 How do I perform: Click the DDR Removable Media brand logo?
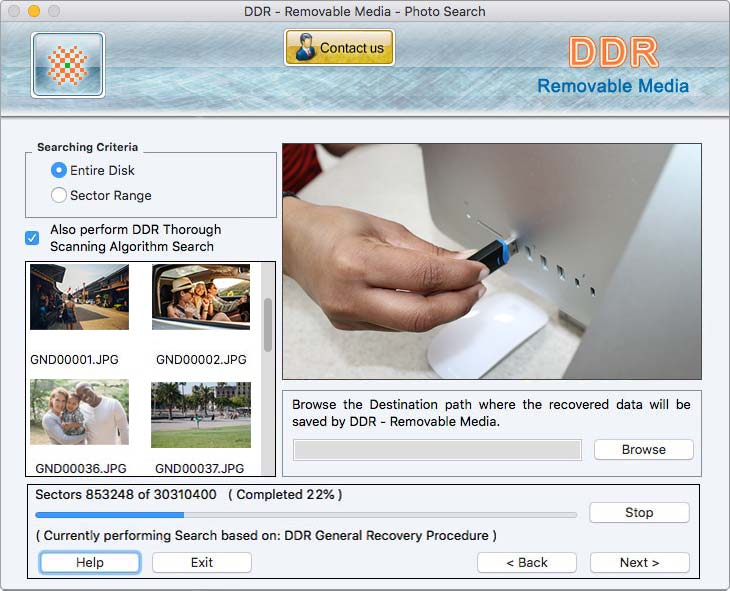(x=613, y=65)
